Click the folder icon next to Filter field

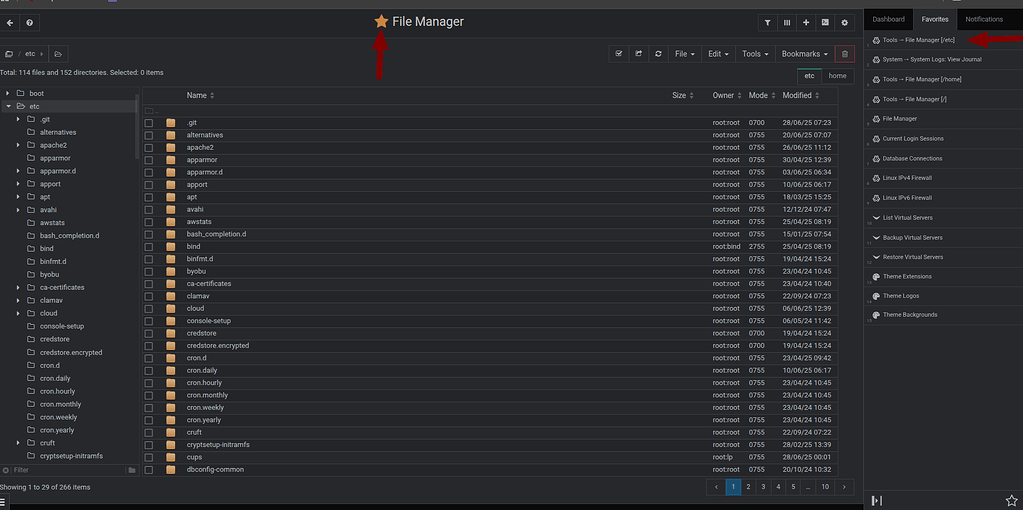point(132,470)
